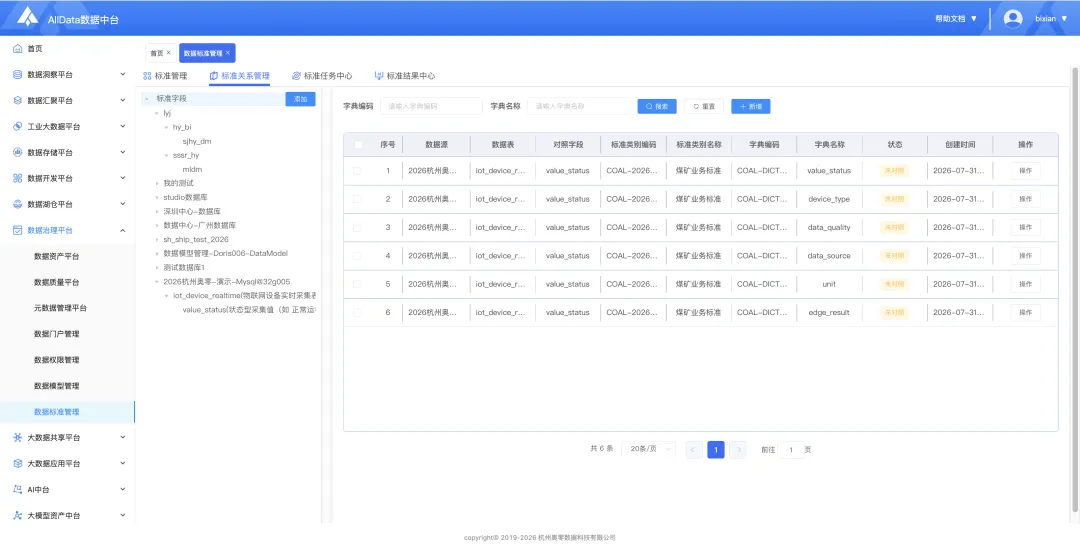
Task: Select the mldm tree item
Action: (x=192, y=169)
